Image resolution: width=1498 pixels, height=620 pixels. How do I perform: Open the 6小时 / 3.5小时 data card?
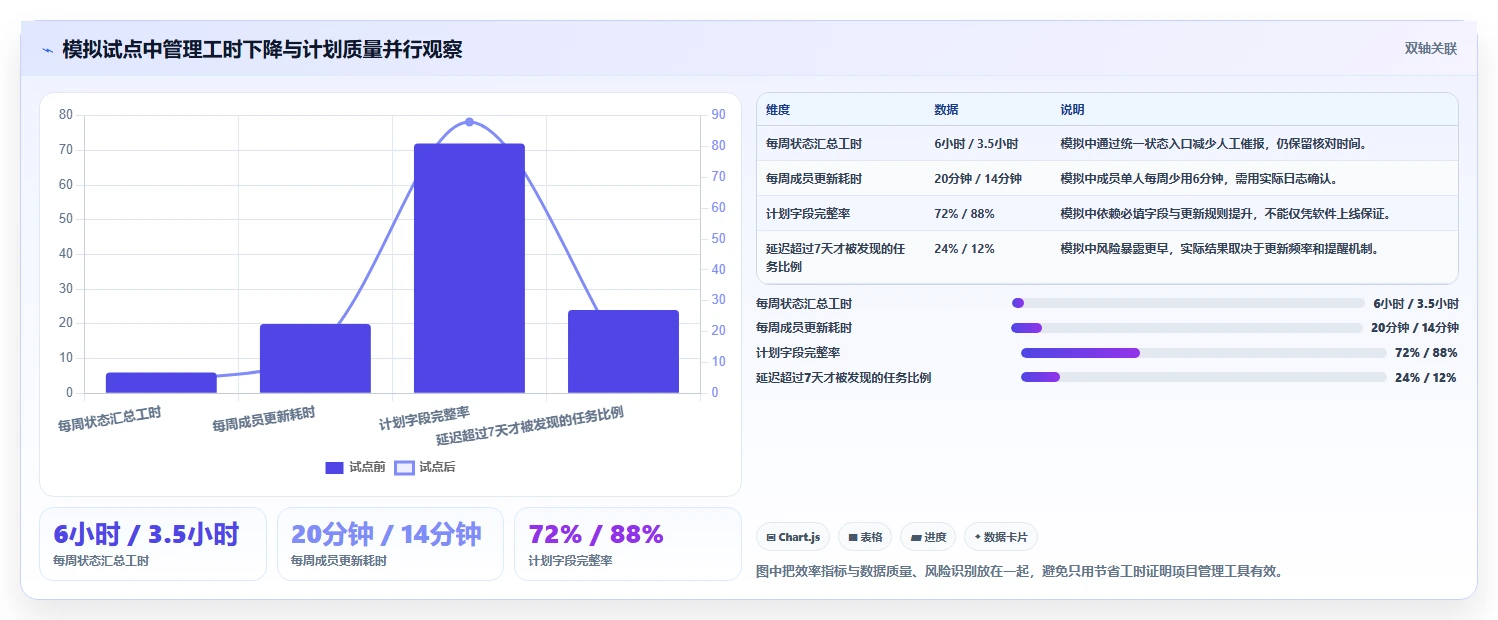click(153, 544)
